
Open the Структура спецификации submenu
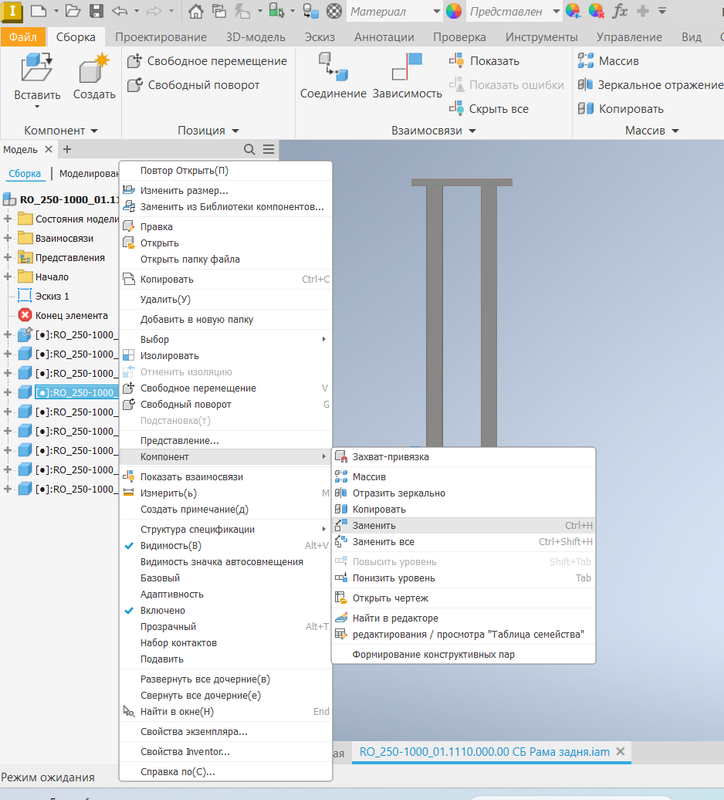[x=226, y=529]
